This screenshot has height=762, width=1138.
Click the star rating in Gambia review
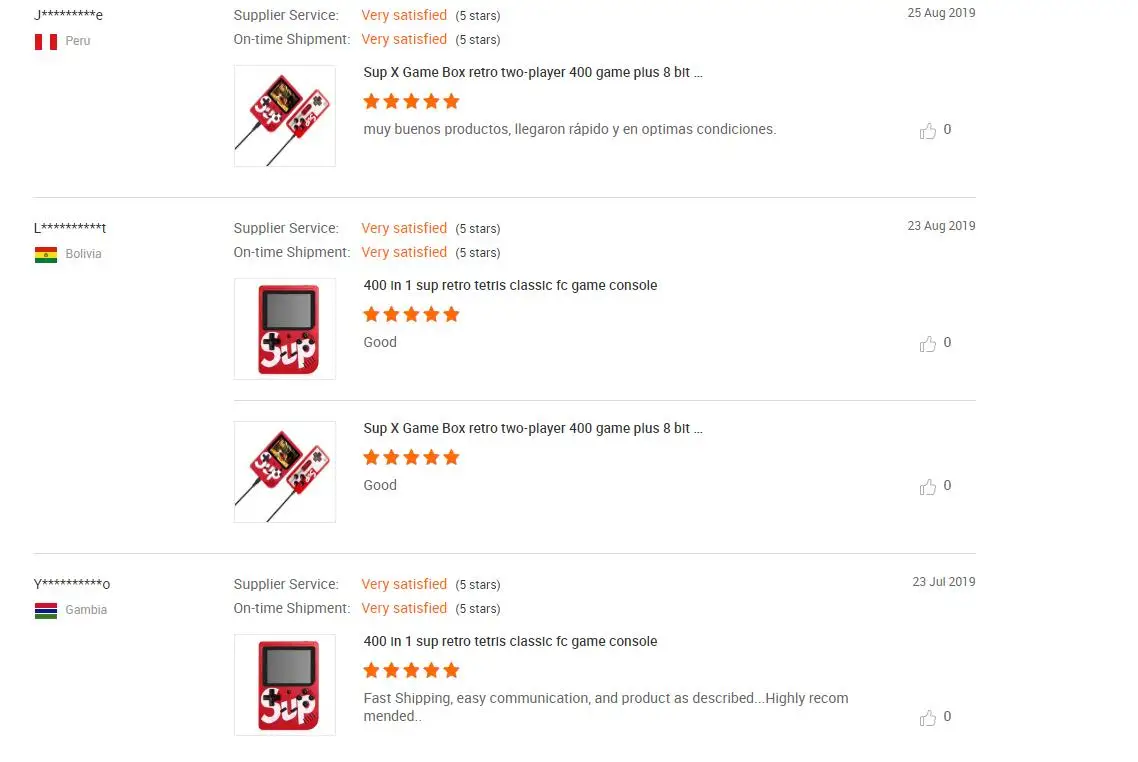pos(412,670)
